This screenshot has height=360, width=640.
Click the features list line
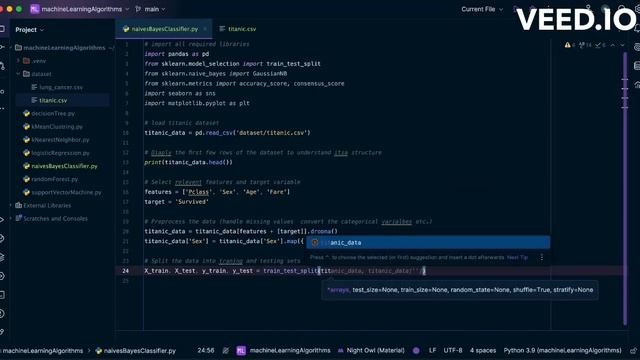tap(217, 192)
